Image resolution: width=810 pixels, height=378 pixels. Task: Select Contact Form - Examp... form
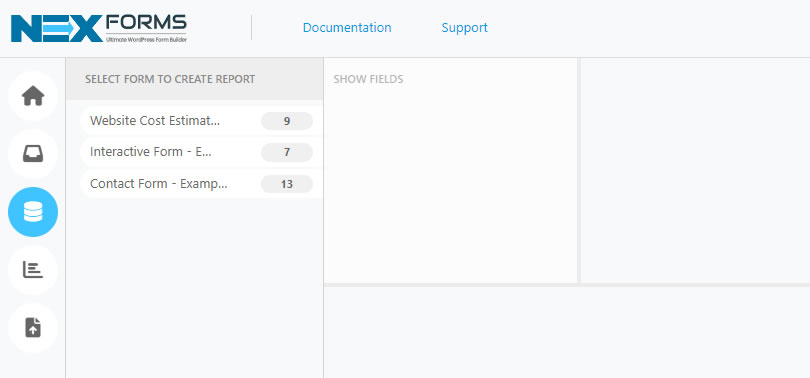(x=201, y=184)
